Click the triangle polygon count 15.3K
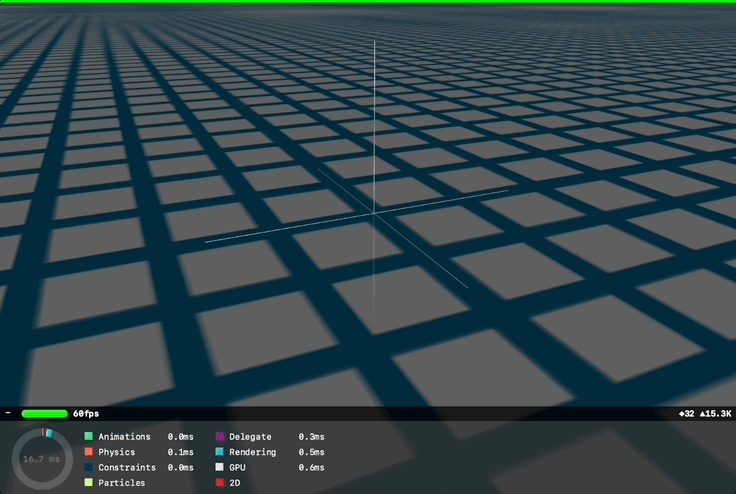This screenshot has width=736, height=494. [x=715, y=414]
